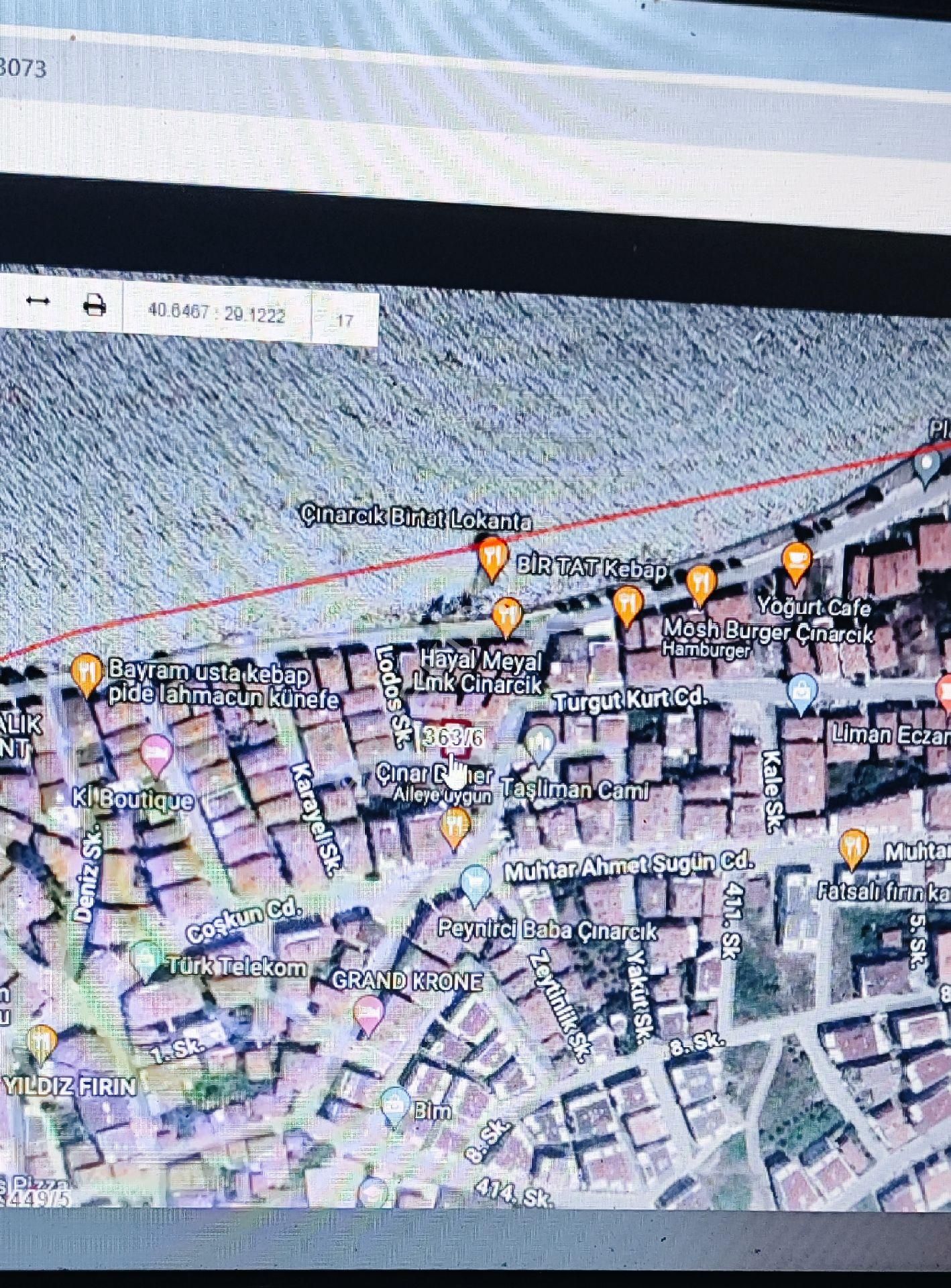This screenshot has width=951, height=1288.
Task: Click the gray location pin at top right
Action: click(928, 466)
